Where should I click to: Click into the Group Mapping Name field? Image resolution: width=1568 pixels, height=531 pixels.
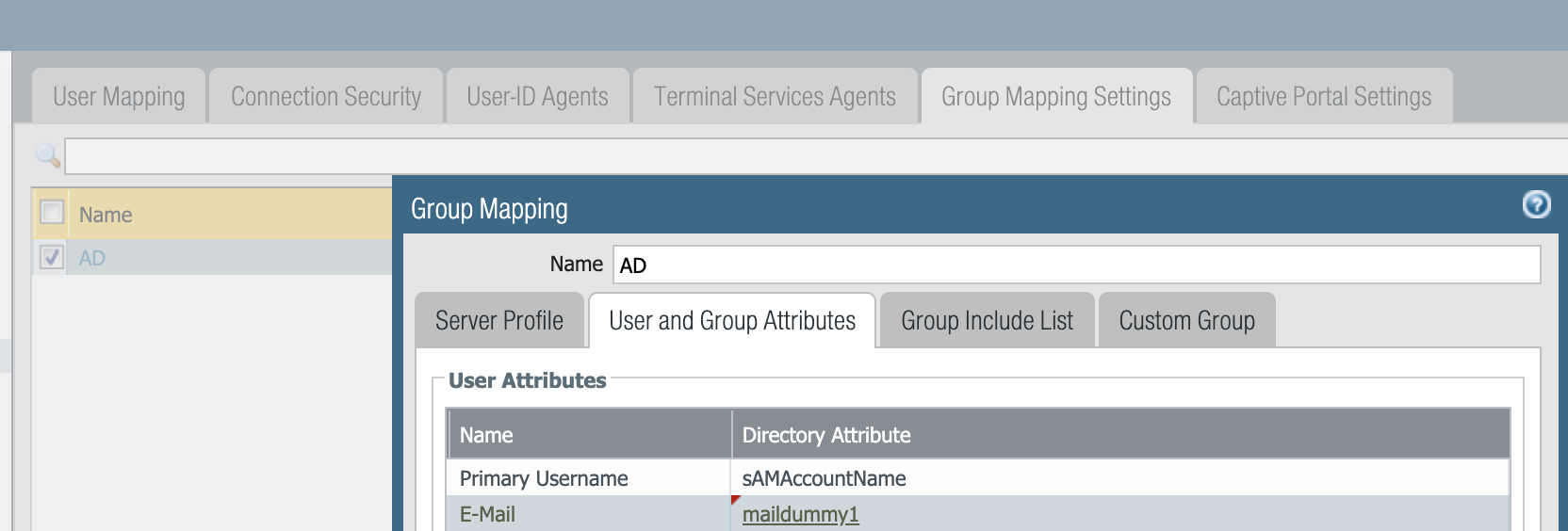click(x=1076, y=265)
